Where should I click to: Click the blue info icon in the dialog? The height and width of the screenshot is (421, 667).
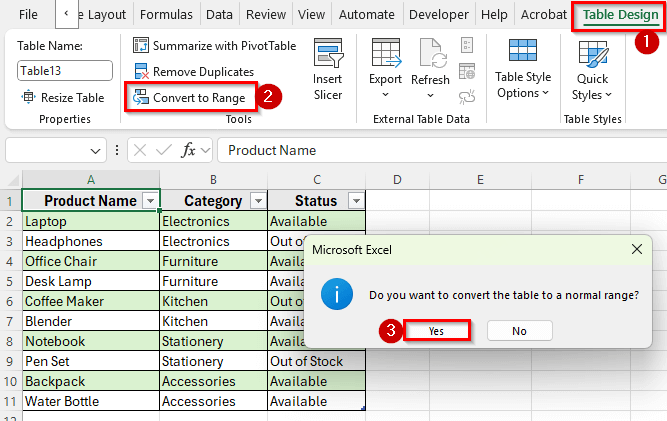click(x=337, y=294)
